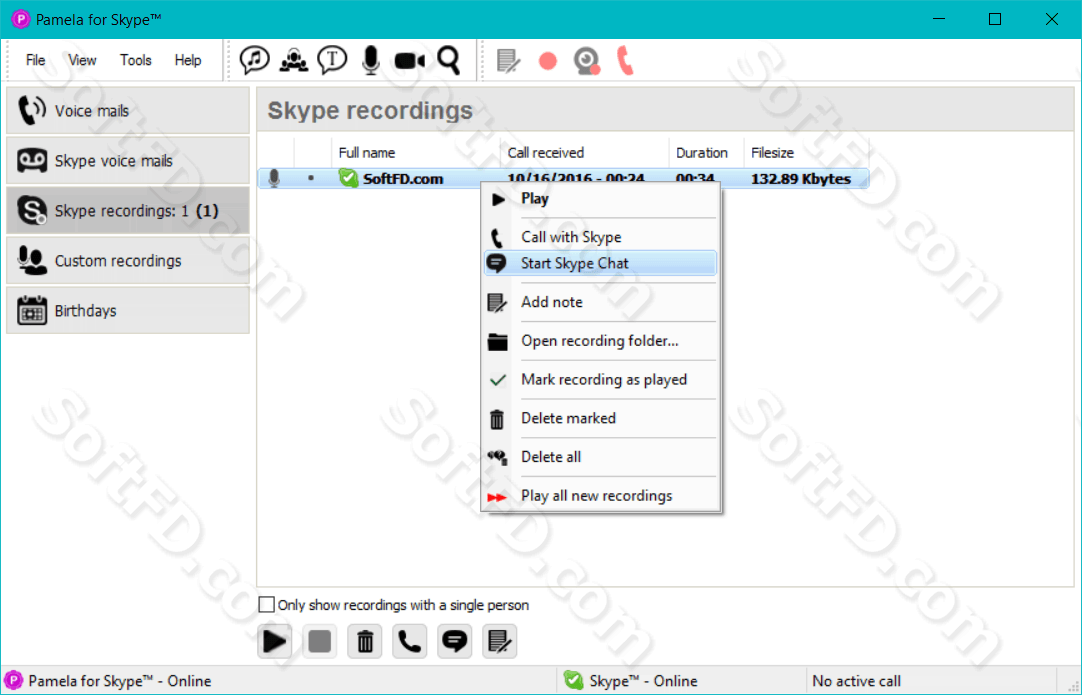Click the bottom Stop button
Image resolution: width=1082 pixels, height=695 pixels.
(319, 641)
